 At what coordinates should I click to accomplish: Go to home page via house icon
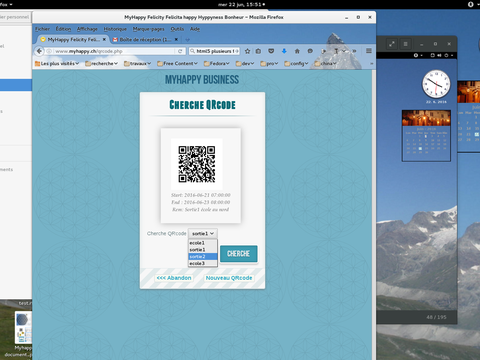pos(297,51)
